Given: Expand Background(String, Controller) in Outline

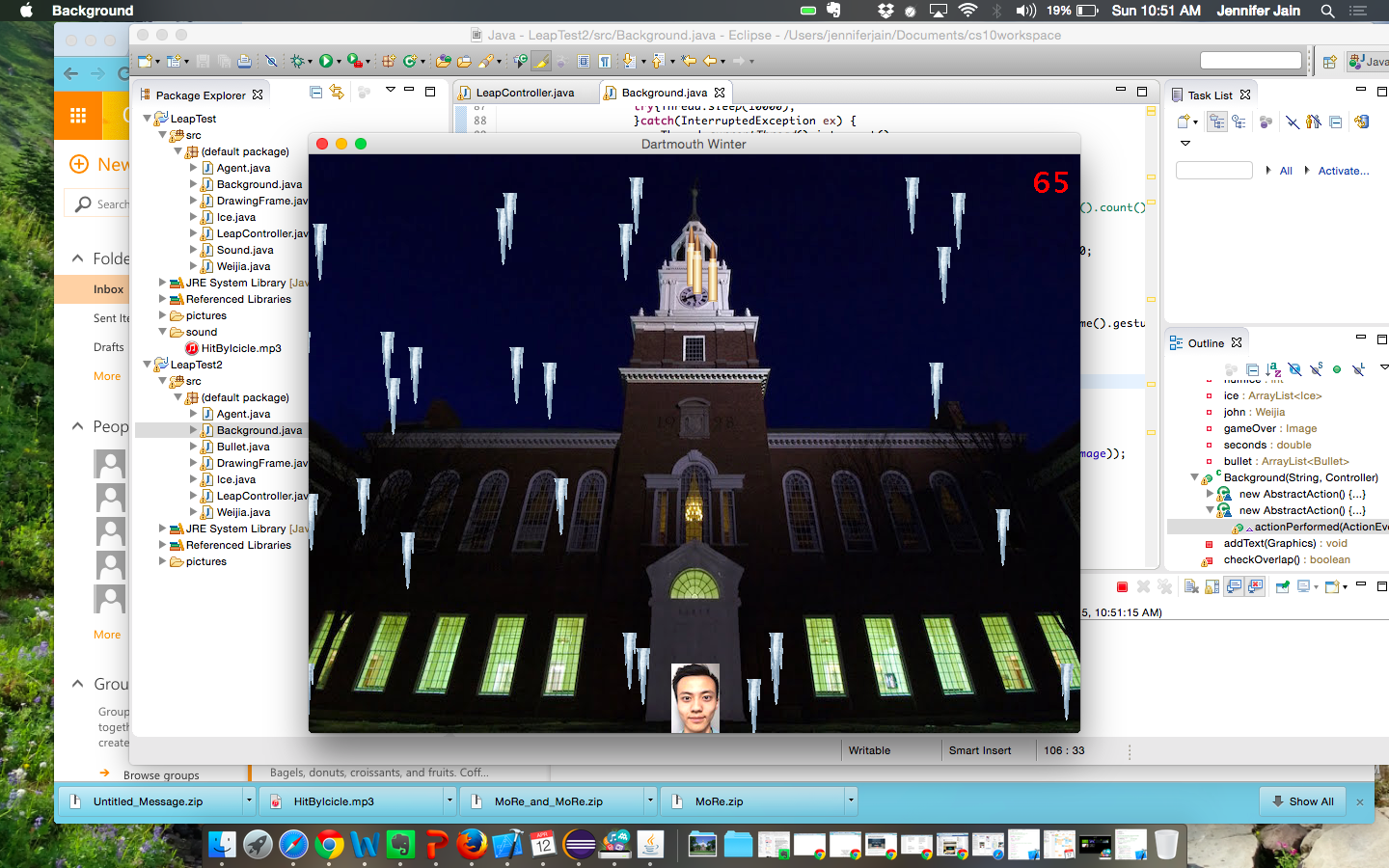Looking at the screenshot, I should (x=1194, y=477).
